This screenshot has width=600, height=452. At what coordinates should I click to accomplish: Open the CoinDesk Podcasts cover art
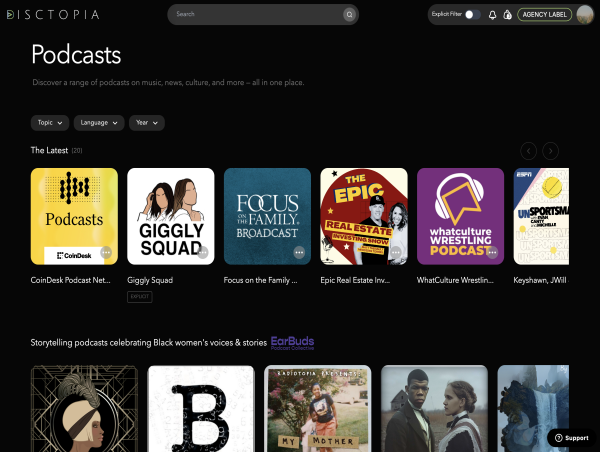click(x=74, y=216)
